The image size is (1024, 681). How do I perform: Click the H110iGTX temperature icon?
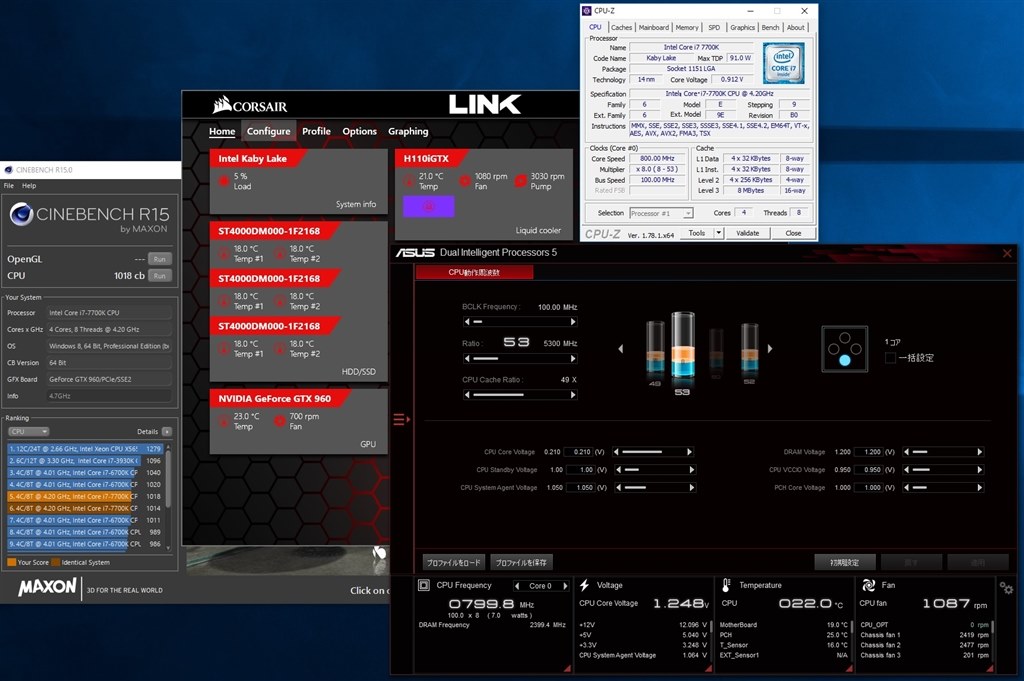click(x=409, y=181)
